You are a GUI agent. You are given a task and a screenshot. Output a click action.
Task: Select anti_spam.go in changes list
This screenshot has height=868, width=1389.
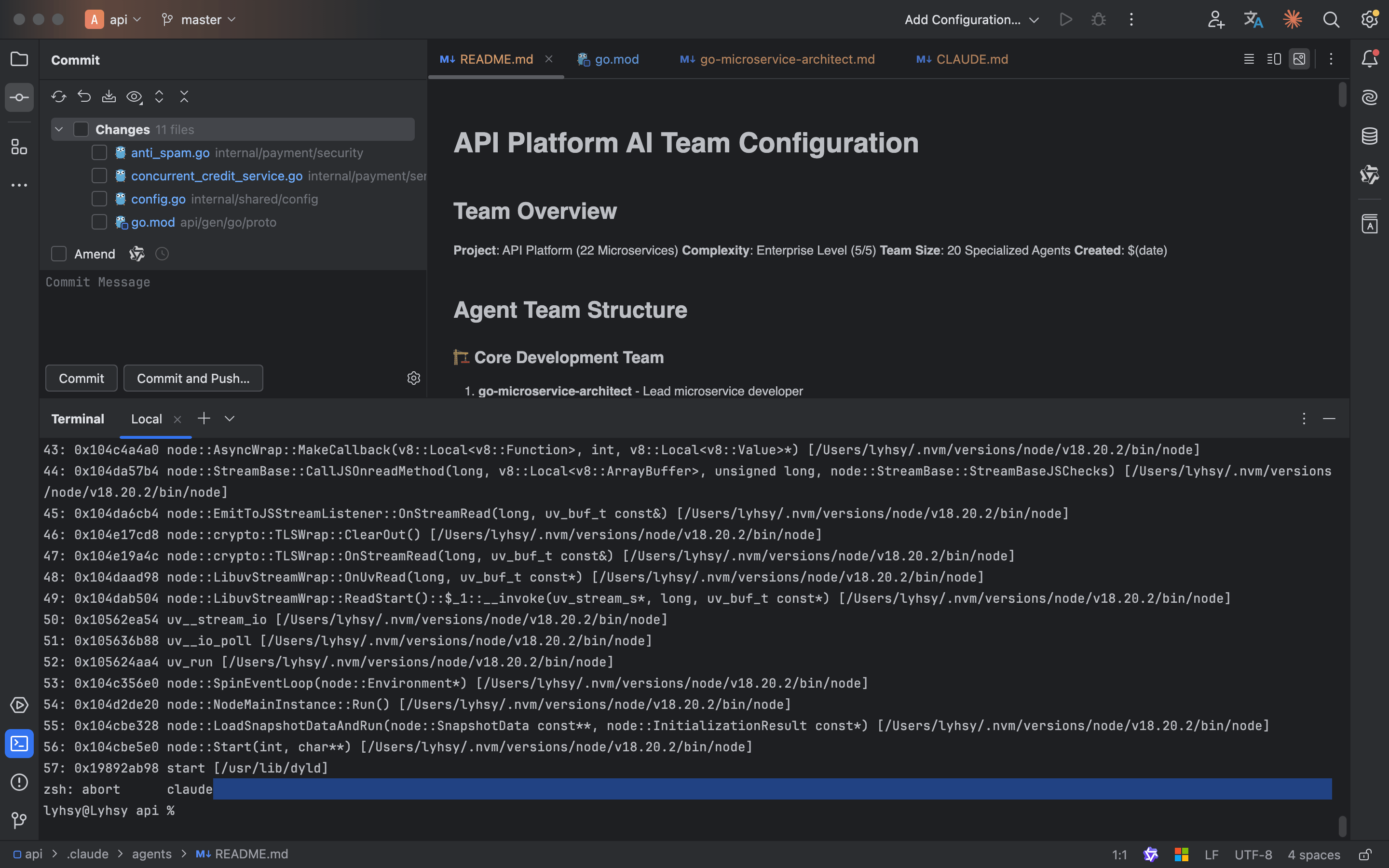(x=170, y=153)
